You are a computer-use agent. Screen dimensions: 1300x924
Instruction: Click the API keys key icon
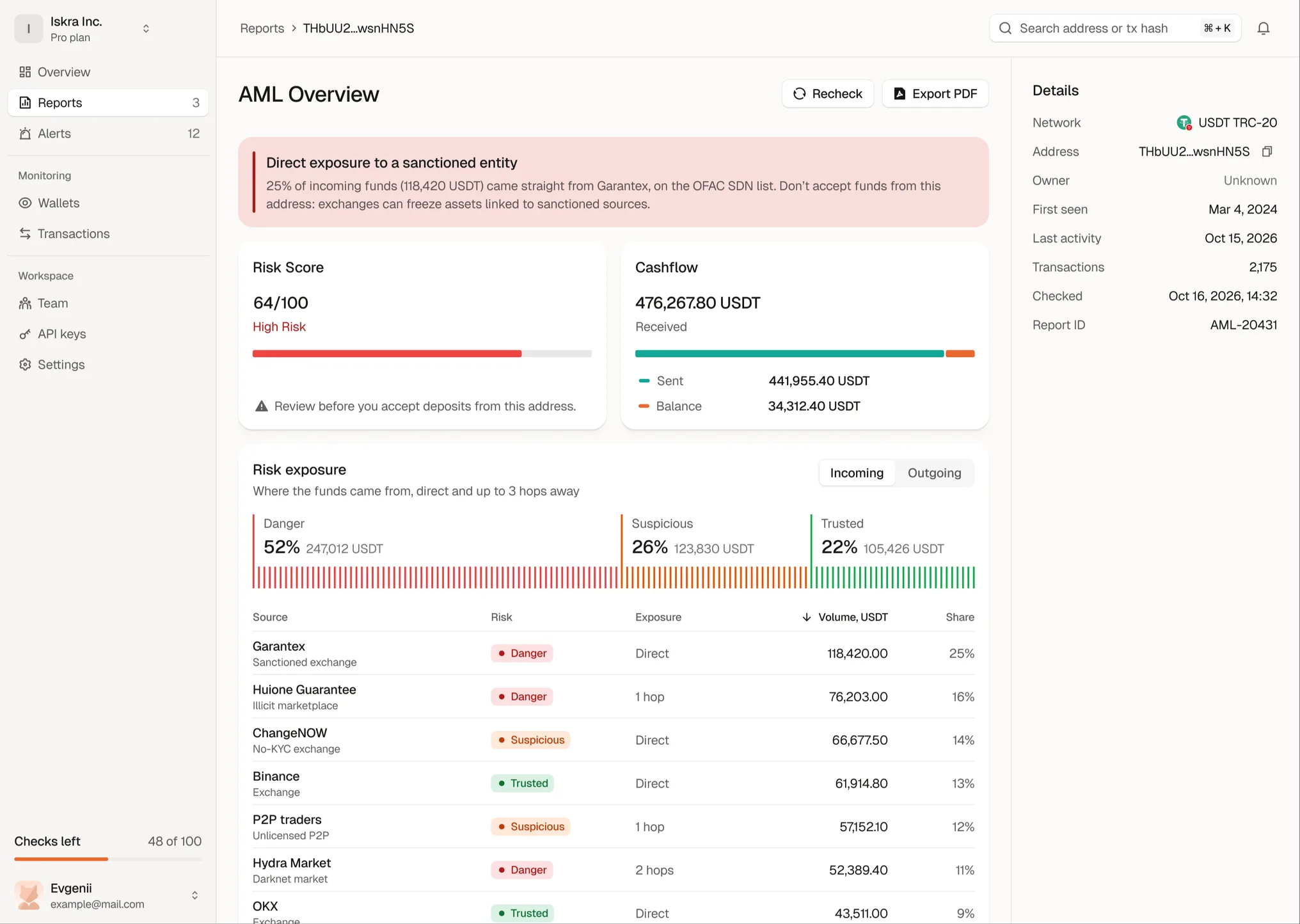pyautogui.click(x=25, y=334)
